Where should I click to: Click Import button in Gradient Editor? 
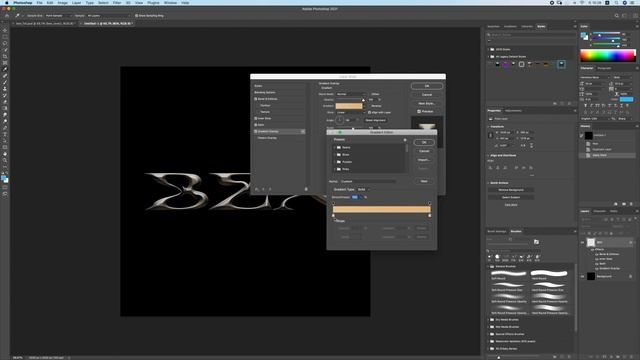(424, 160)
